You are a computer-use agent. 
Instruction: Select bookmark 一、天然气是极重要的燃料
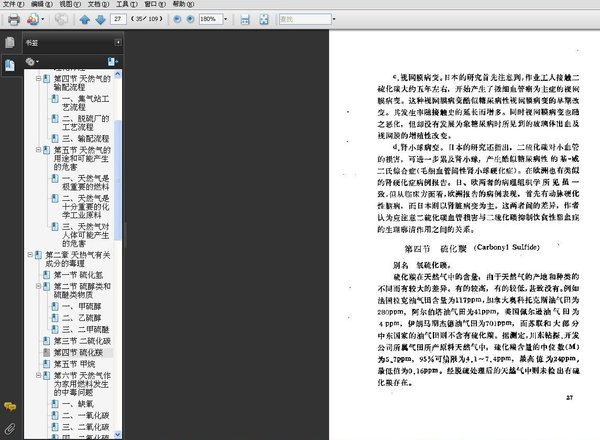(x=86, y=183)
